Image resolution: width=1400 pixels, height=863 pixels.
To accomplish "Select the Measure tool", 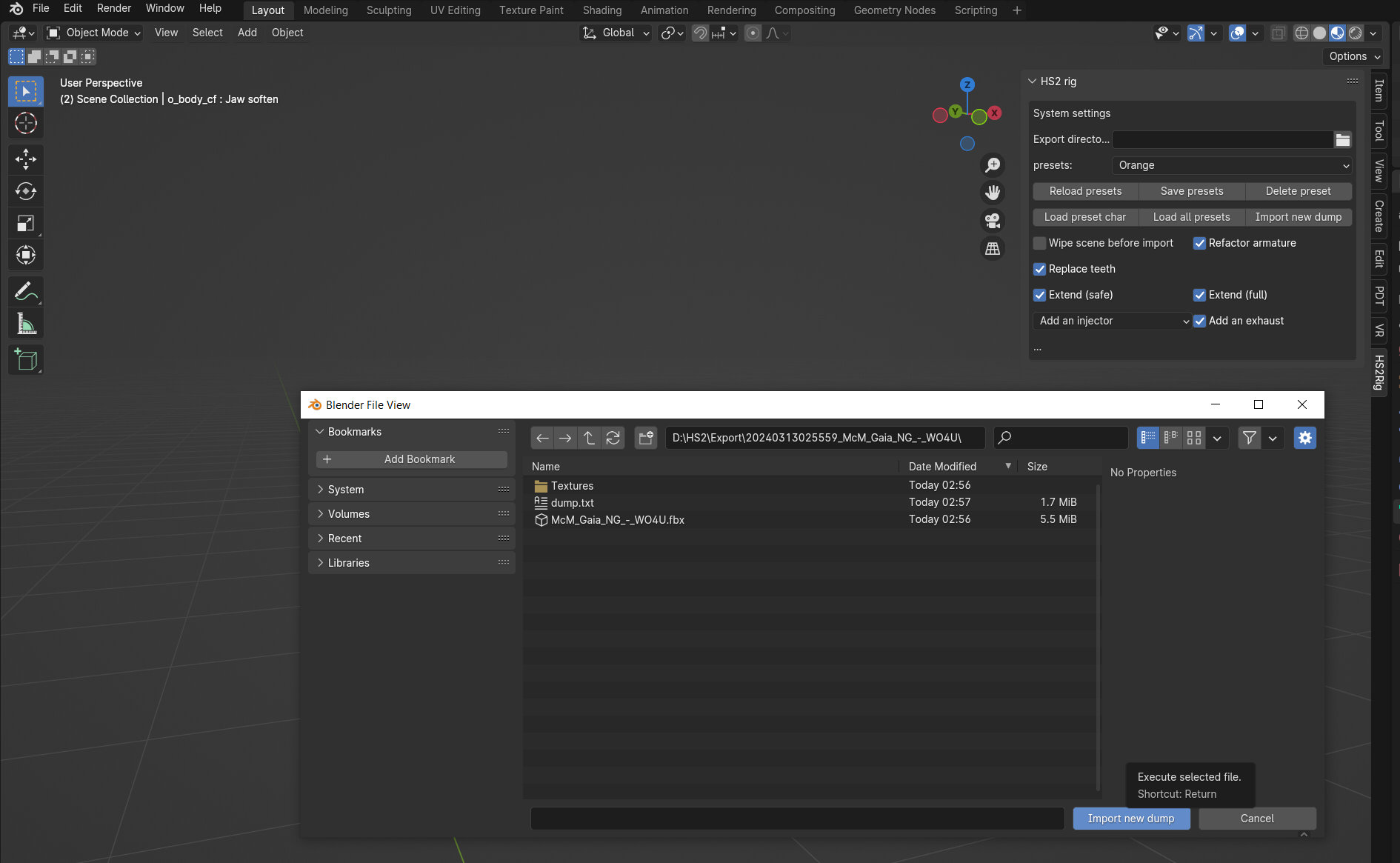I will click(x=26, y=324).
